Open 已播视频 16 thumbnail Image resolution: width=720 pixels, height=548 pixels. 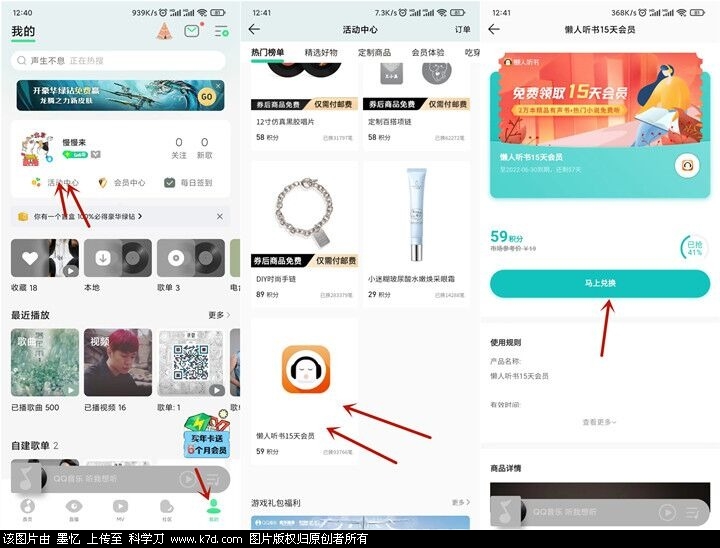click(x=118, y=362)
